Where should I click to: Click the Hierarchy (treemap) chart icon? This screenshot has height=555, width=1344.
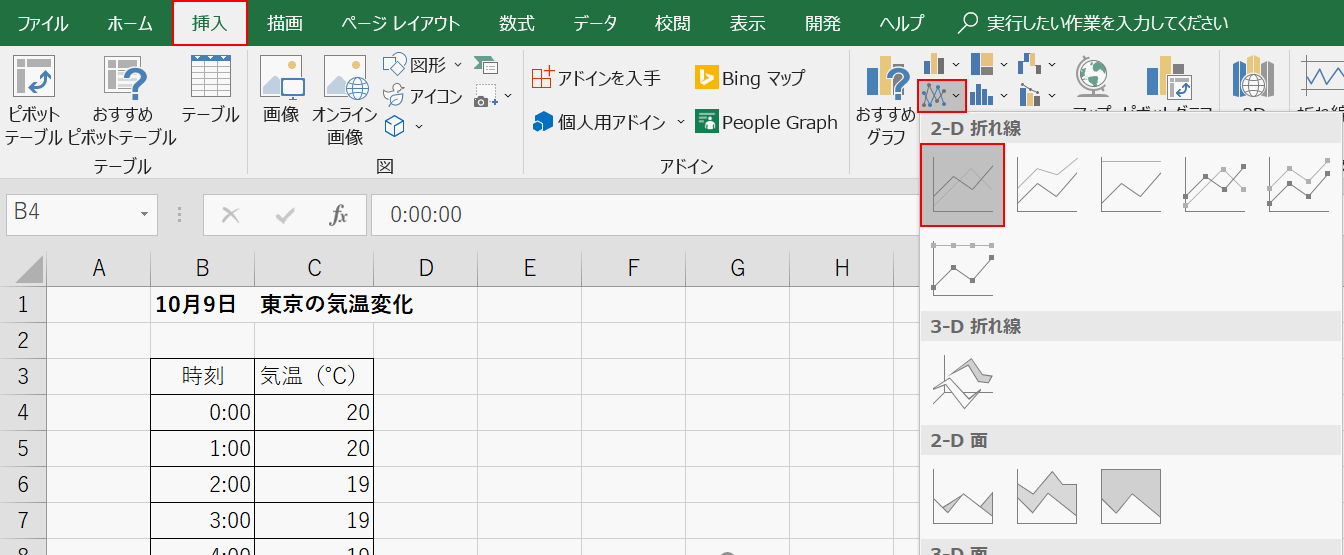pyautogui.click(x=982, y=65)
